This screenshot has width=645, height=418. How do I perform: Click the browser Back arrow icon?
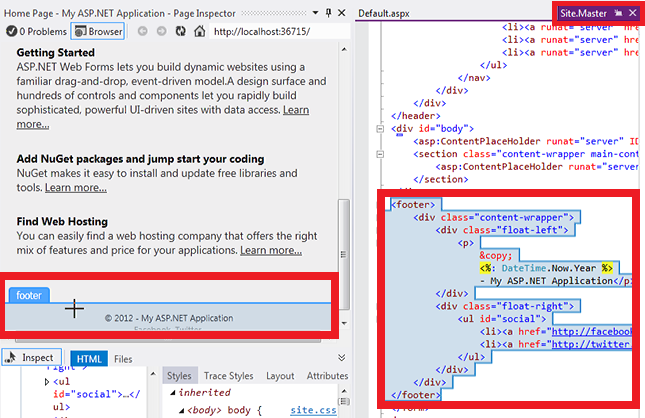click(143, 31)
